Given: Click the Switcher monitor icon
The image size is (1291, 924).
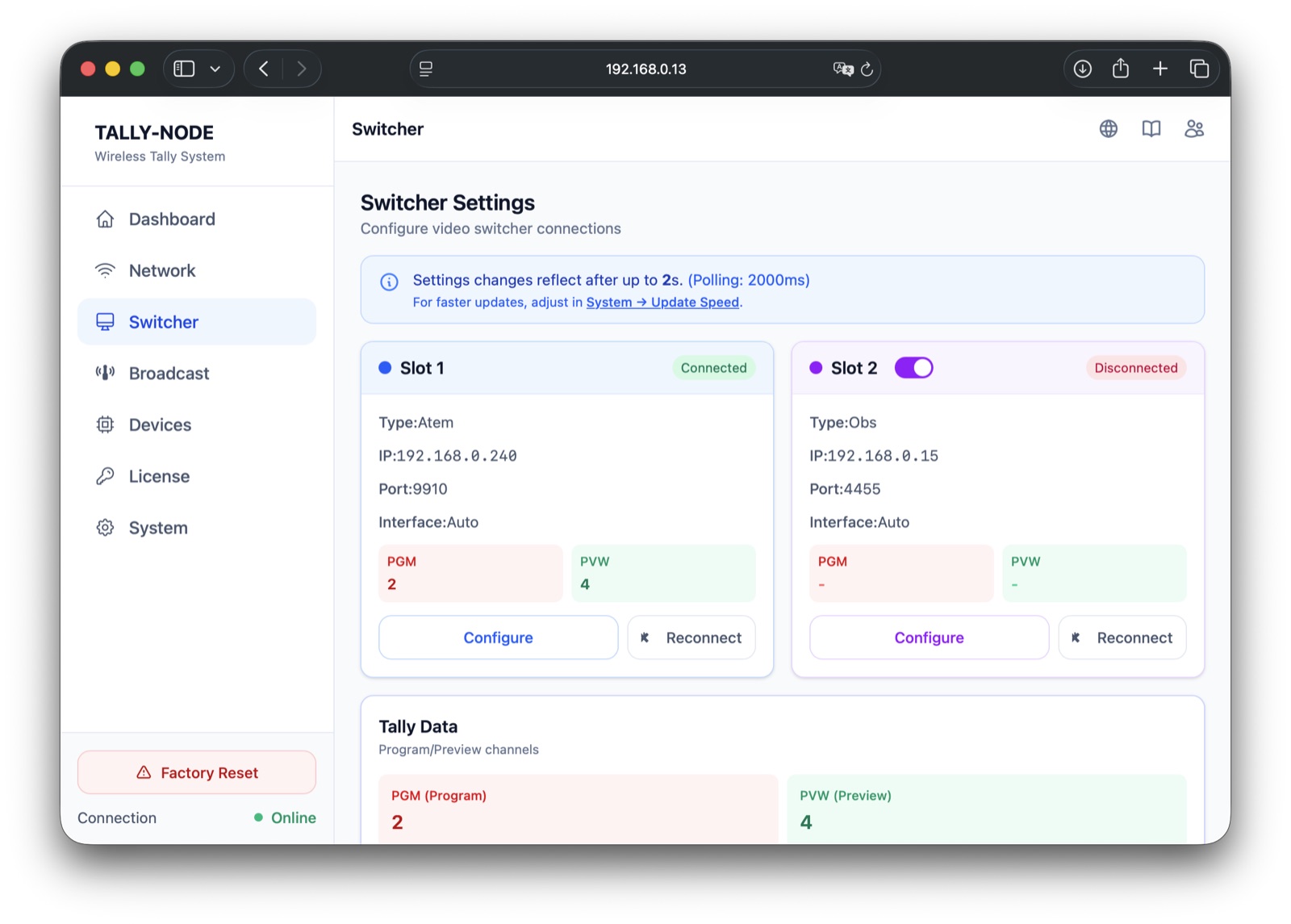Looking at the screenshot, I should (105, 322).
